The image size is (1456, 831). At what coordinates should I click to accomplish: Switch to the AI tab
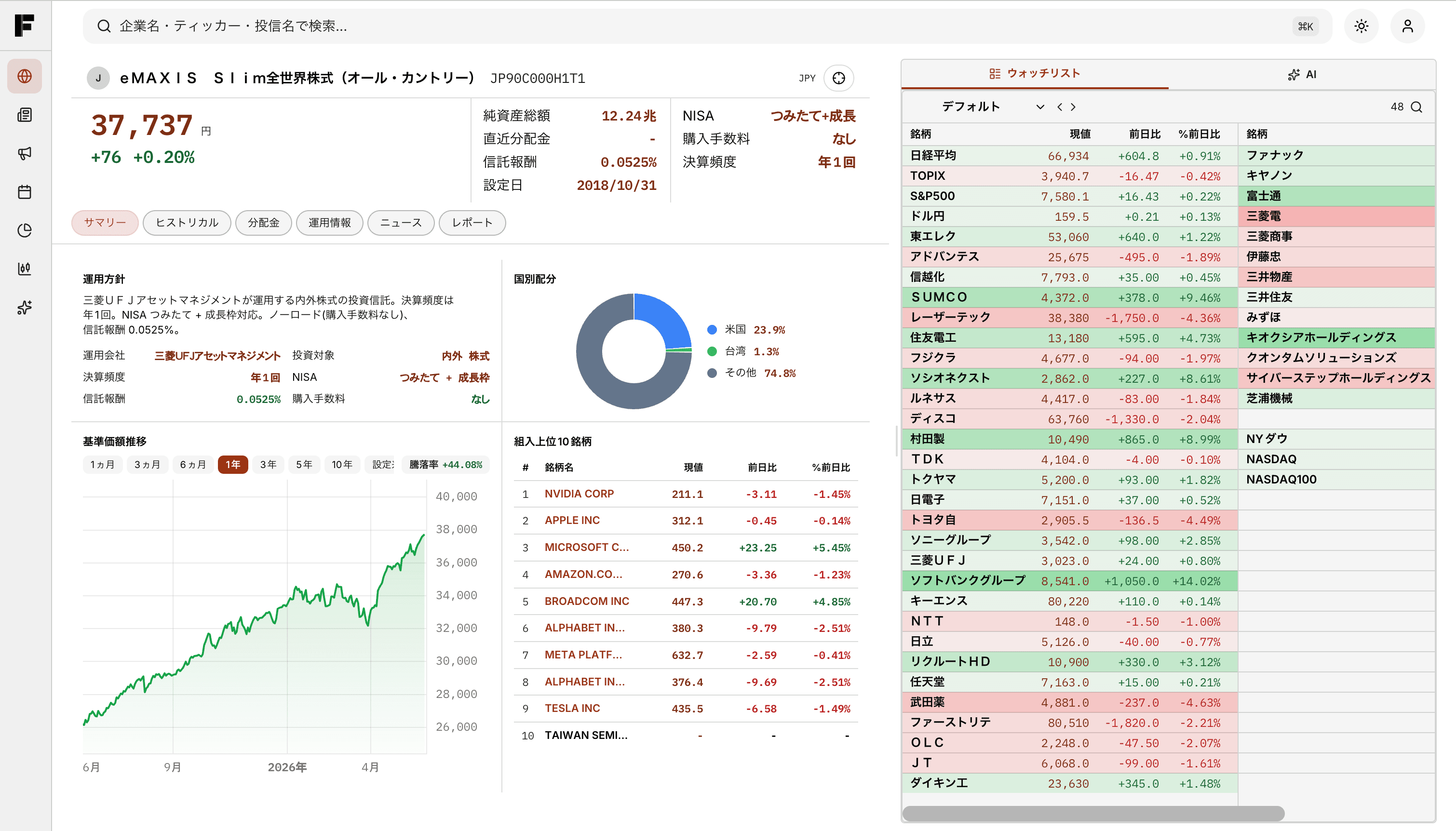coord(1302,74)
